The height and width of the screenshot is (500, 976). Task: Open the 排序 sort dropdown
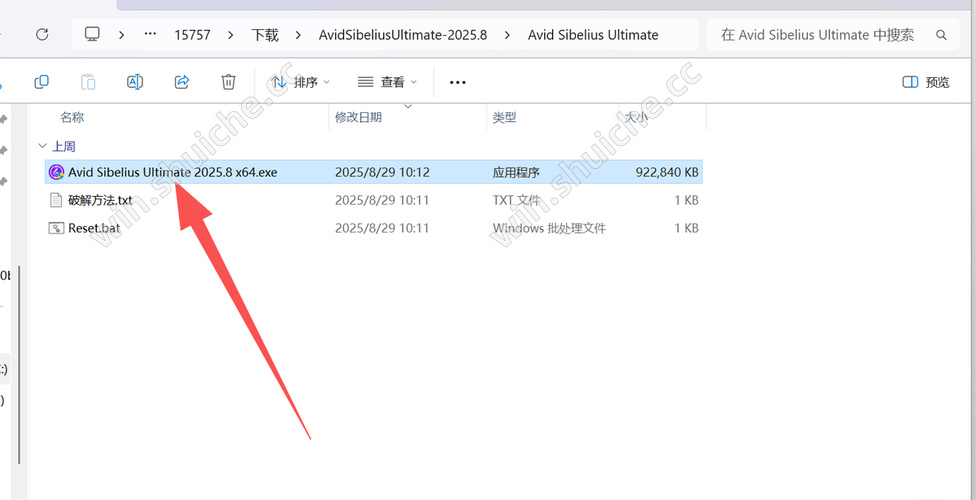click(301, 82)
